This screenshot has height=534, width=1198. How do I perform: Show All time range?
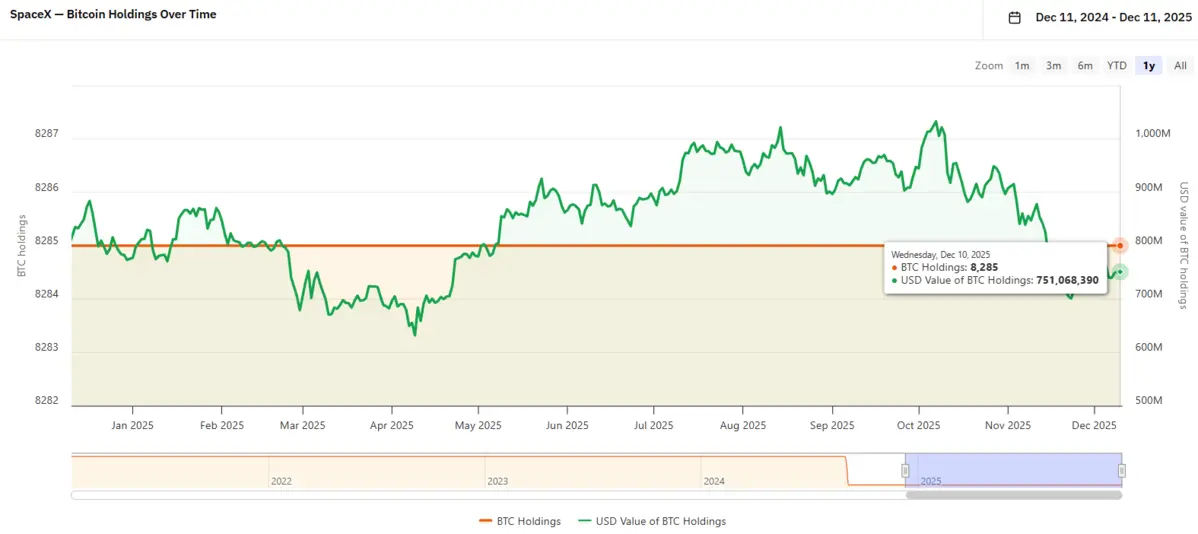(1180, 66)
